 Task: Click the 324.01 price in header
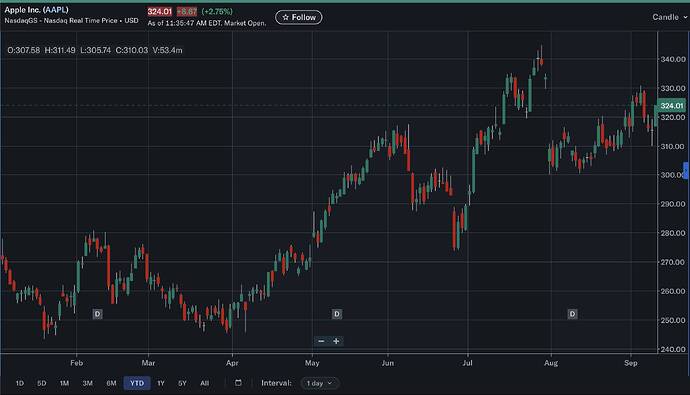point(159,11)
